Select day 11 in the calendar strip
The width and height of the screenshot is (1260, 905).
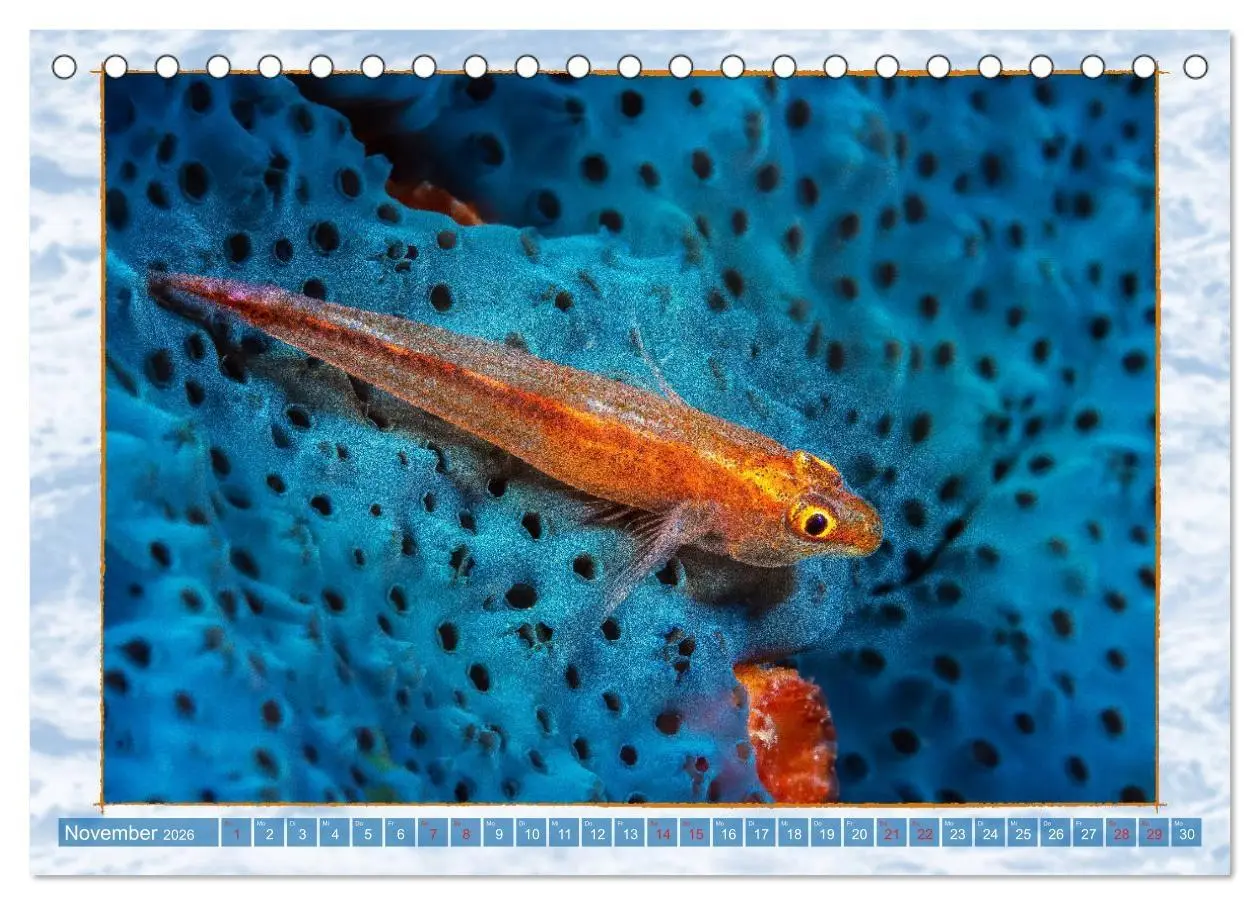pyautogui.click(x=564, y=833)
